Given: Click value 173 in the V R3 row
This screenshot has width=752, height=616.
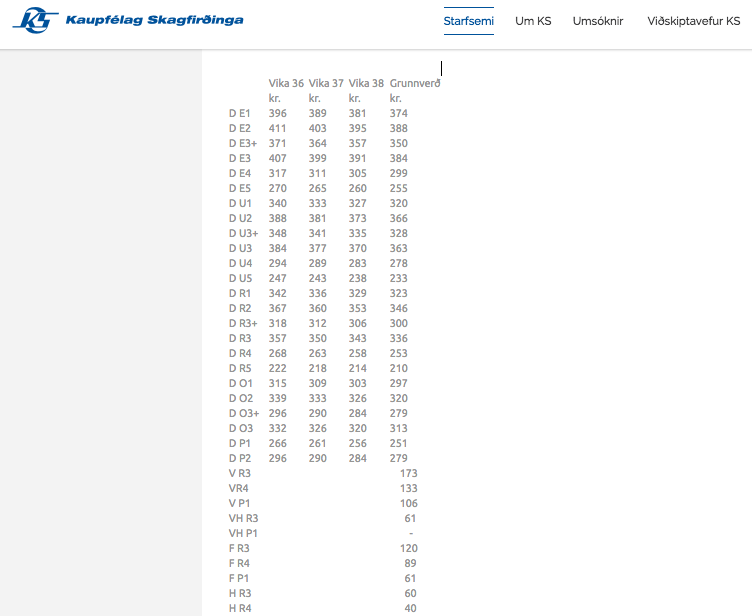Looking at the screenshot, I should tap(408, 473).
